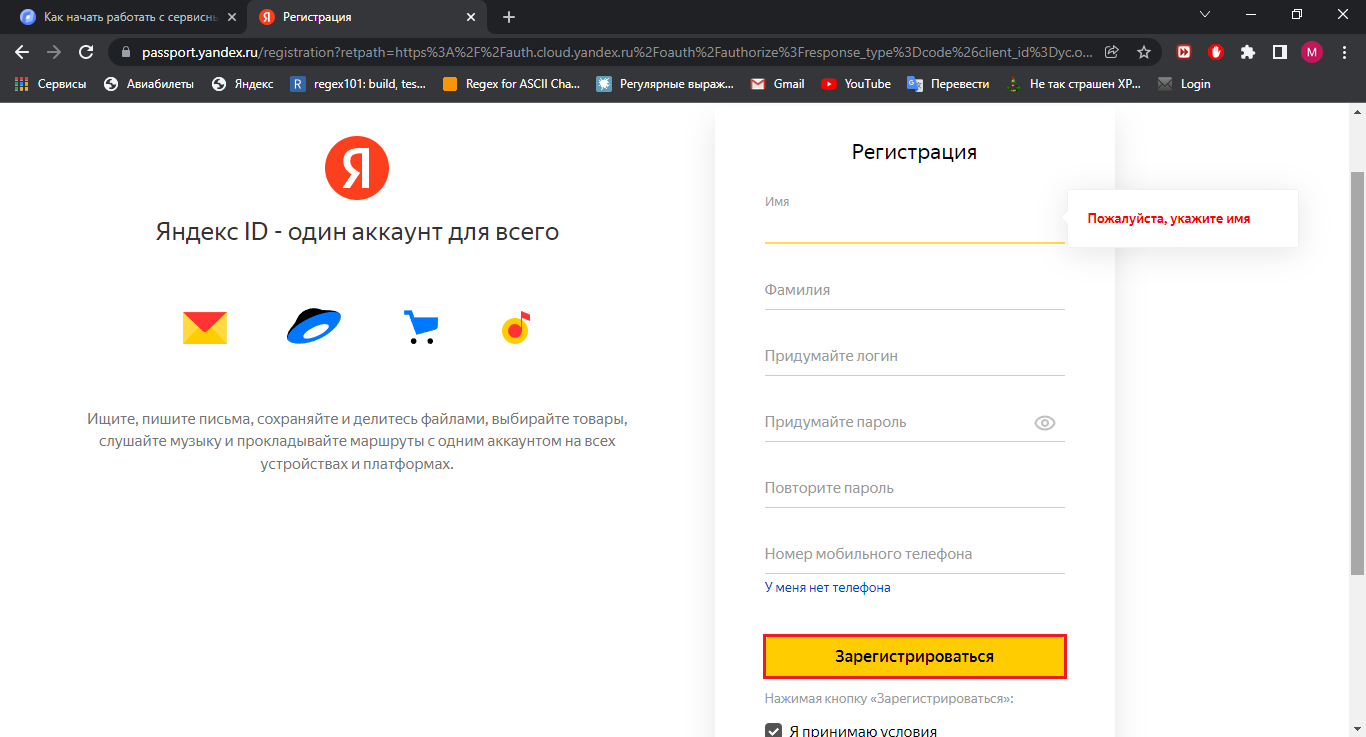Open the red double-arrow extension icon

click(x=1184, y=52)
